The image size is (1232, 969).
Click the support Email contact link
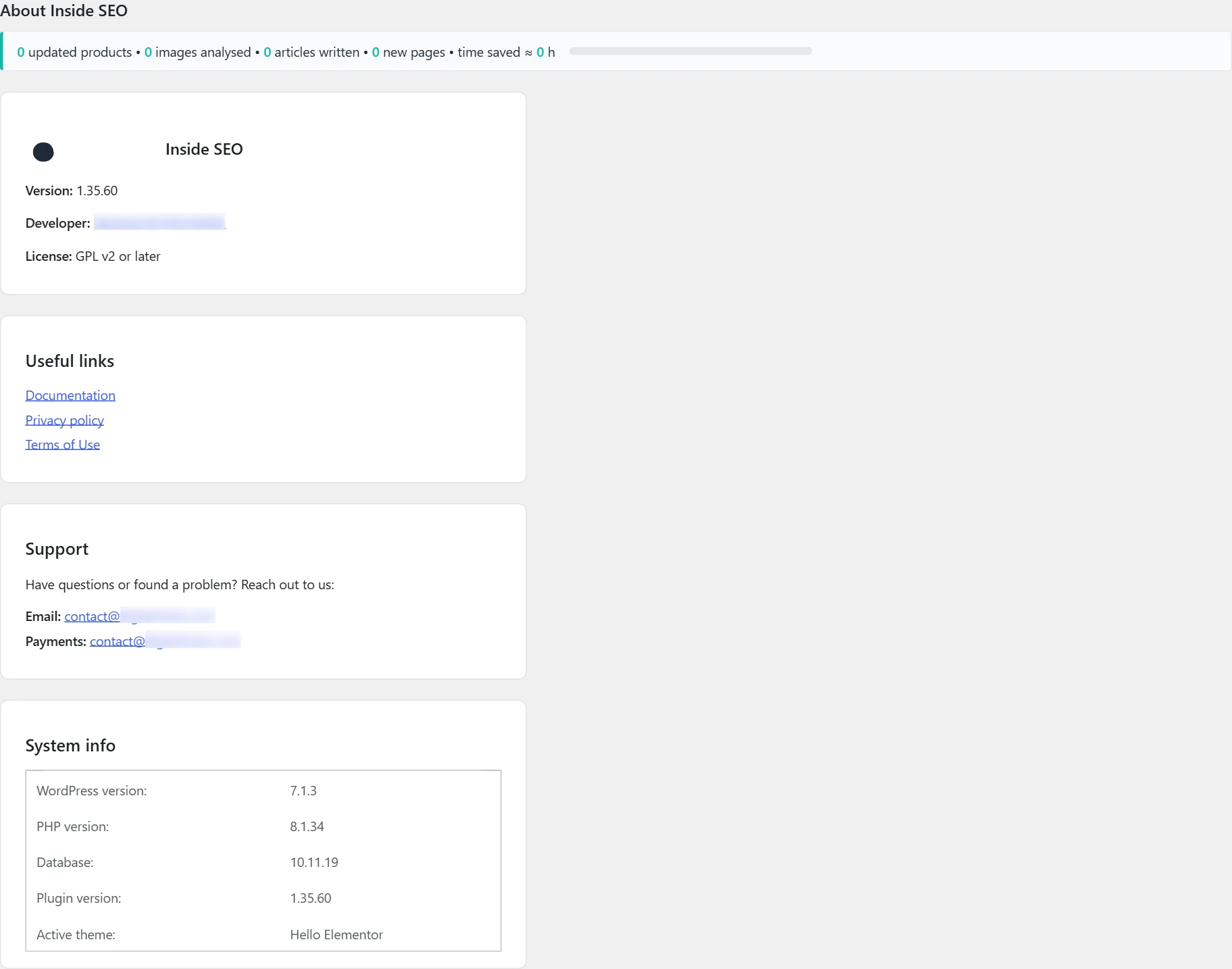(139, 616)
